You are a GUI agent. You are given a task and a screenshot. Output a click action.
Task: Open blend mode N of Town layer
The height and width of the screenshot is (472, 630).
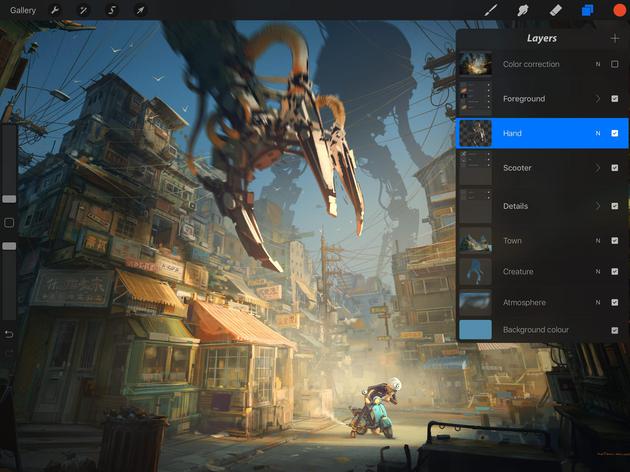[x=598, y=241]
